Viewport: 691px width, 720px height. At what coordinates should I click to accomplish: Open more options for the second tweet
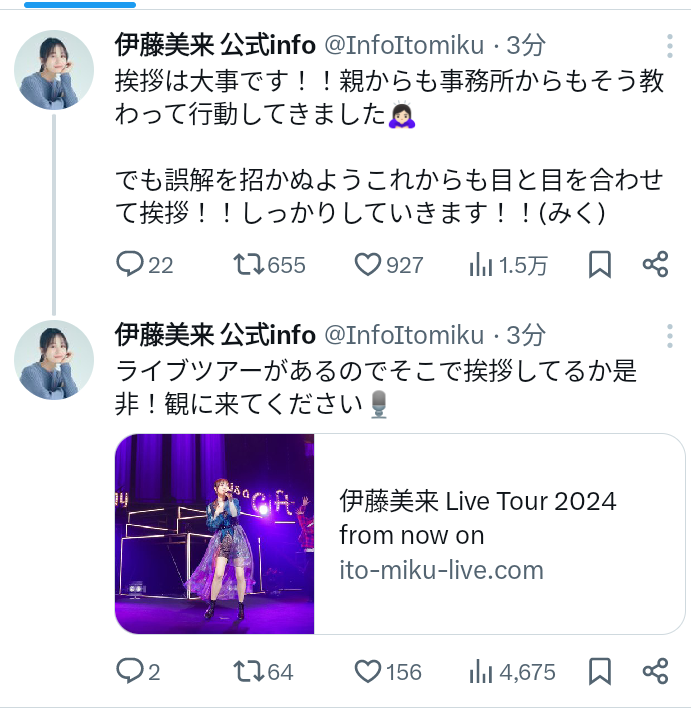pyautogui.click(x=669, y=334)
